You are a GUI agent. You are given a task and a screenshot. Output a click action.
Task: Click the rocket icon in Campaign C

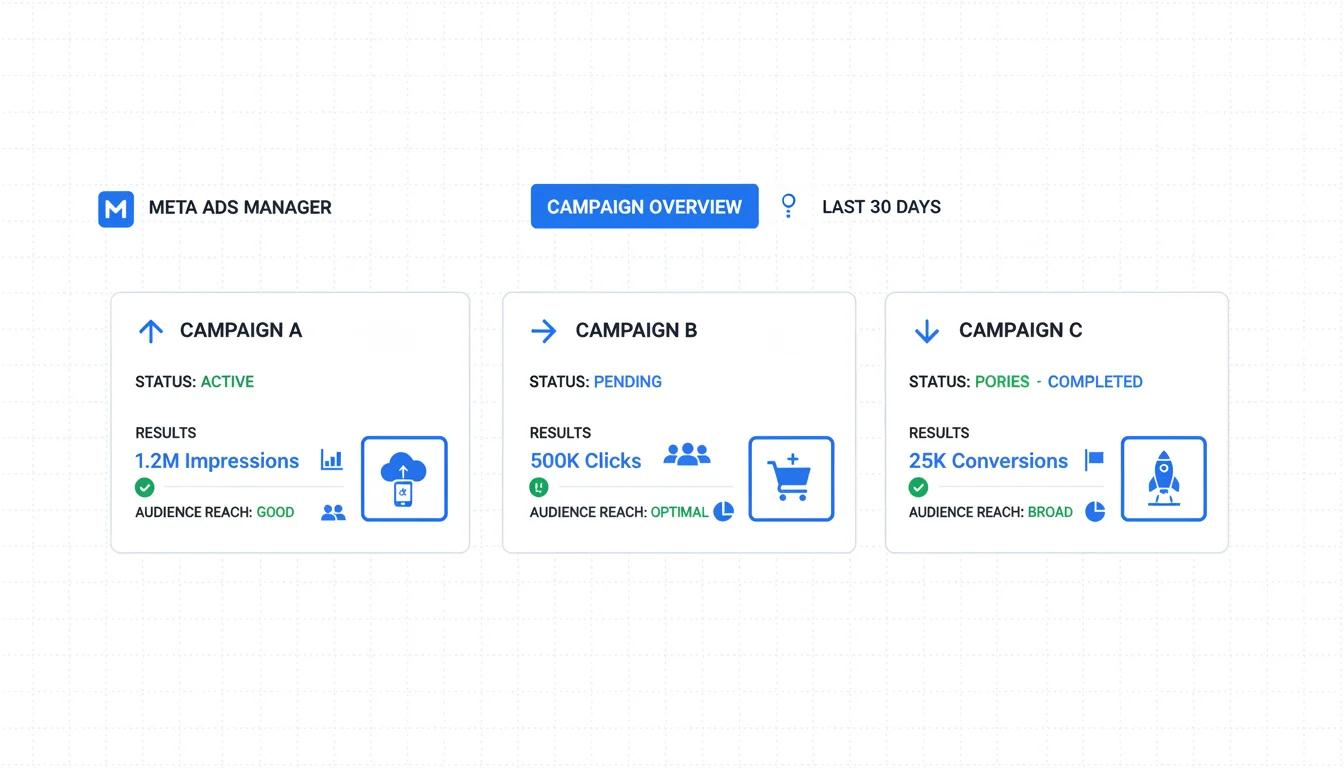tap(1163, 479)
